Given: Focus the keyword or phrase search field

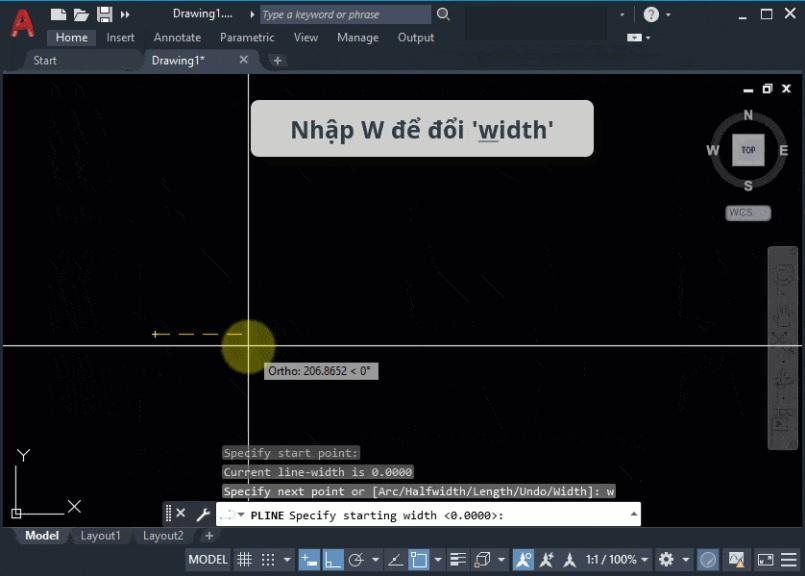Looking at the screenshot, I should [x=345, y=14].
